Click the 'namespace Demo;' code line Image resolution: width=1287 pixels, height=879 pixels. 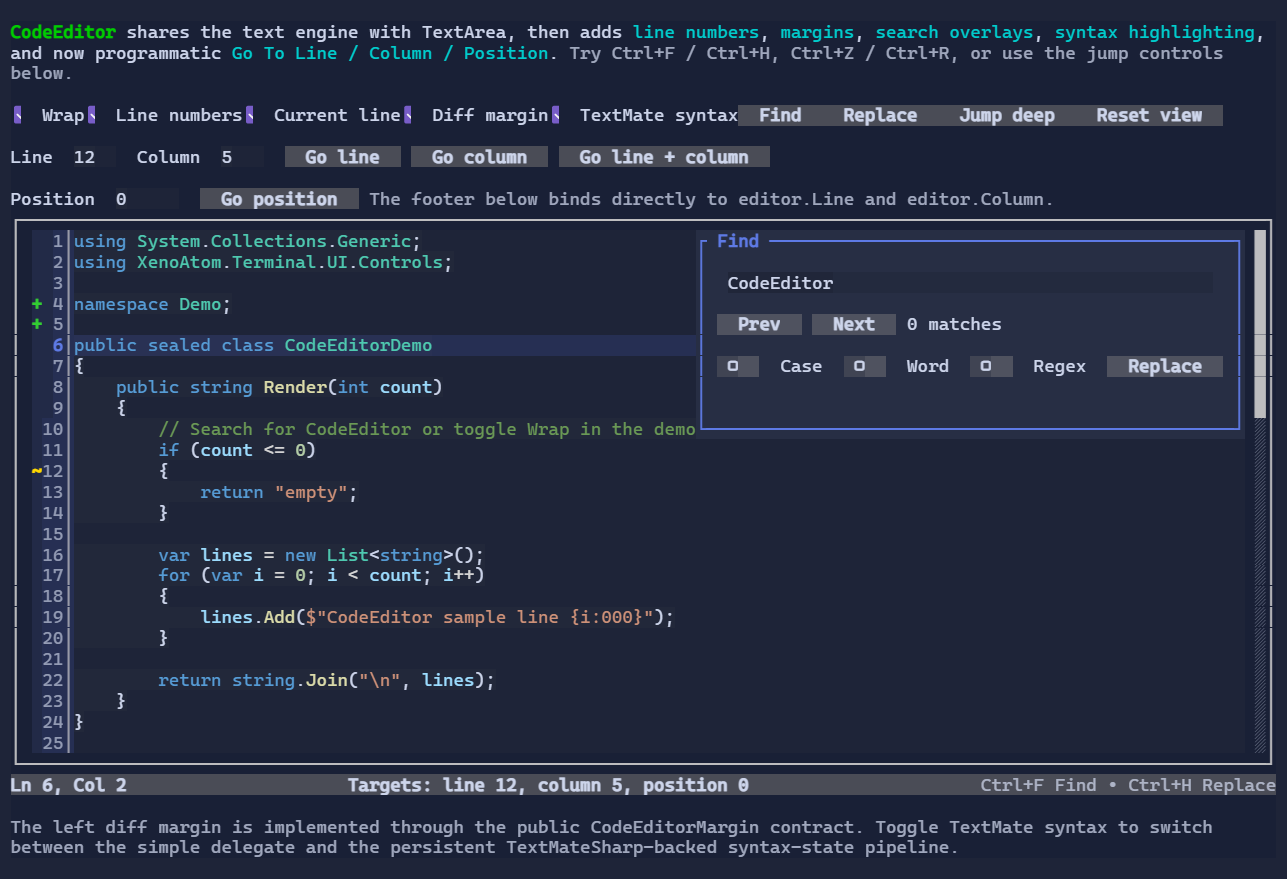(153, 304)
